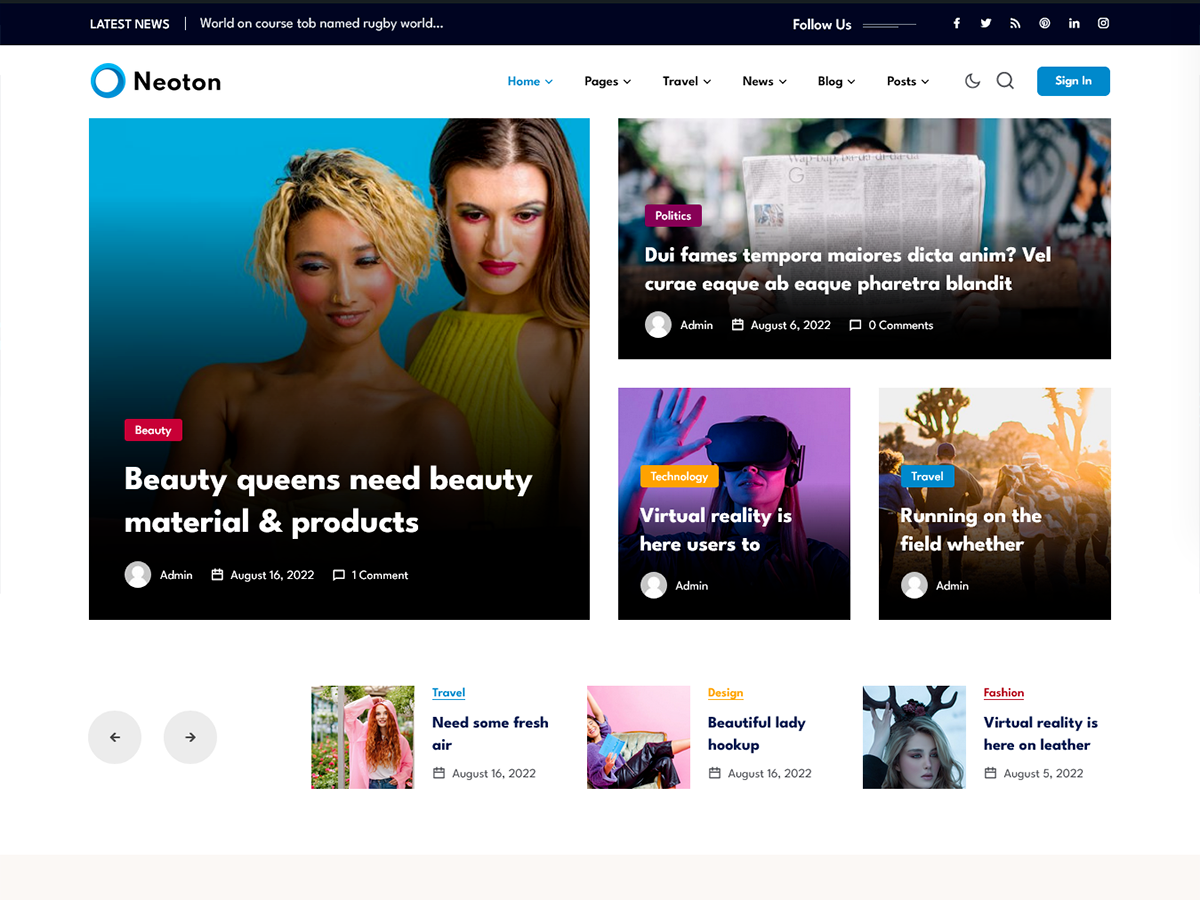Open the RSS feed icon
1200x900 pixels.
tap(1015, 24)
